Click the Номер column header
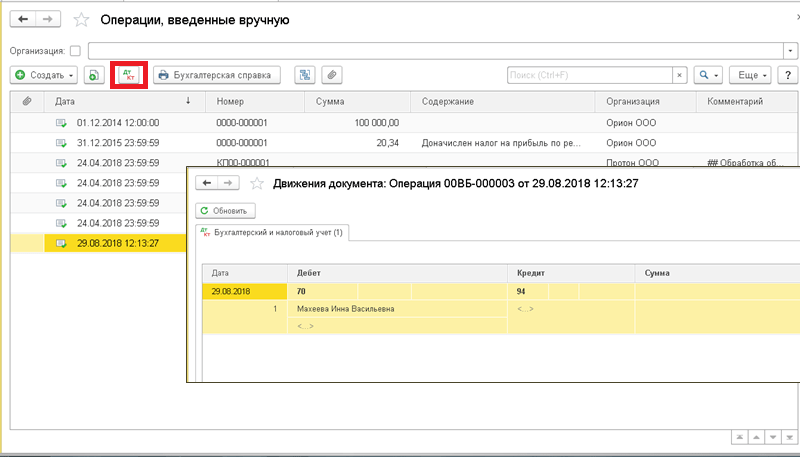Screen dimensions: 800x457 tap(255, 101)
